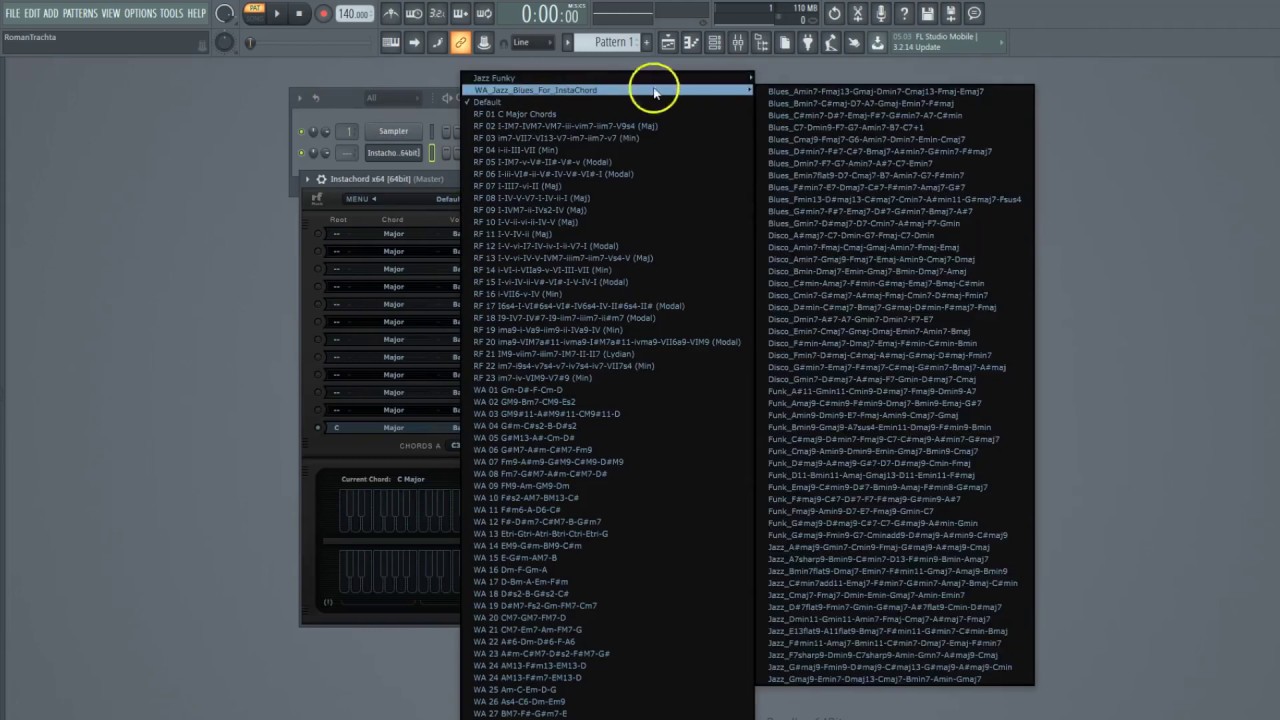Click the step editing arrow icon
Image resolution: width=1280 pixels, height=720 pixels.
[x=414, y=43]
